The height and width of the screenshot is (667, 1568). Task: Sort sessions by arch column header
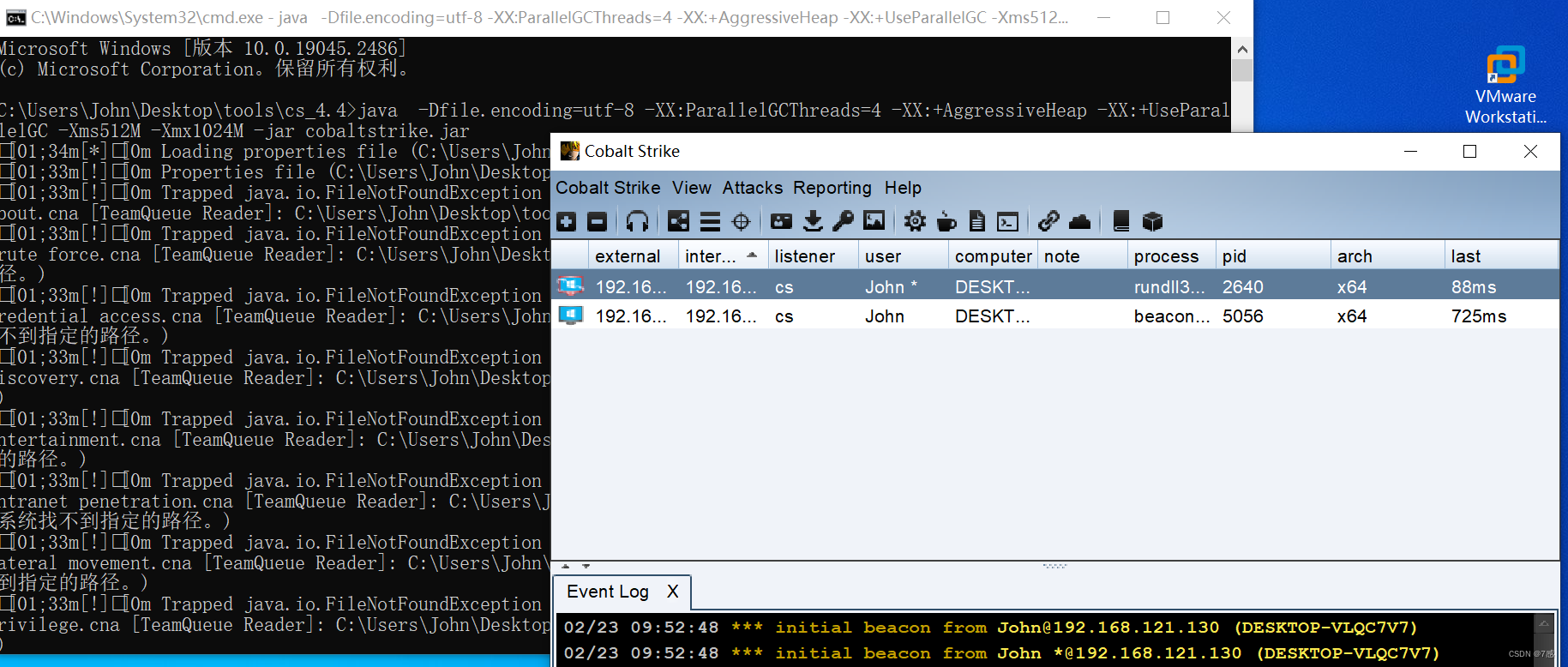pyautogui.click(x=1388, y=256)
